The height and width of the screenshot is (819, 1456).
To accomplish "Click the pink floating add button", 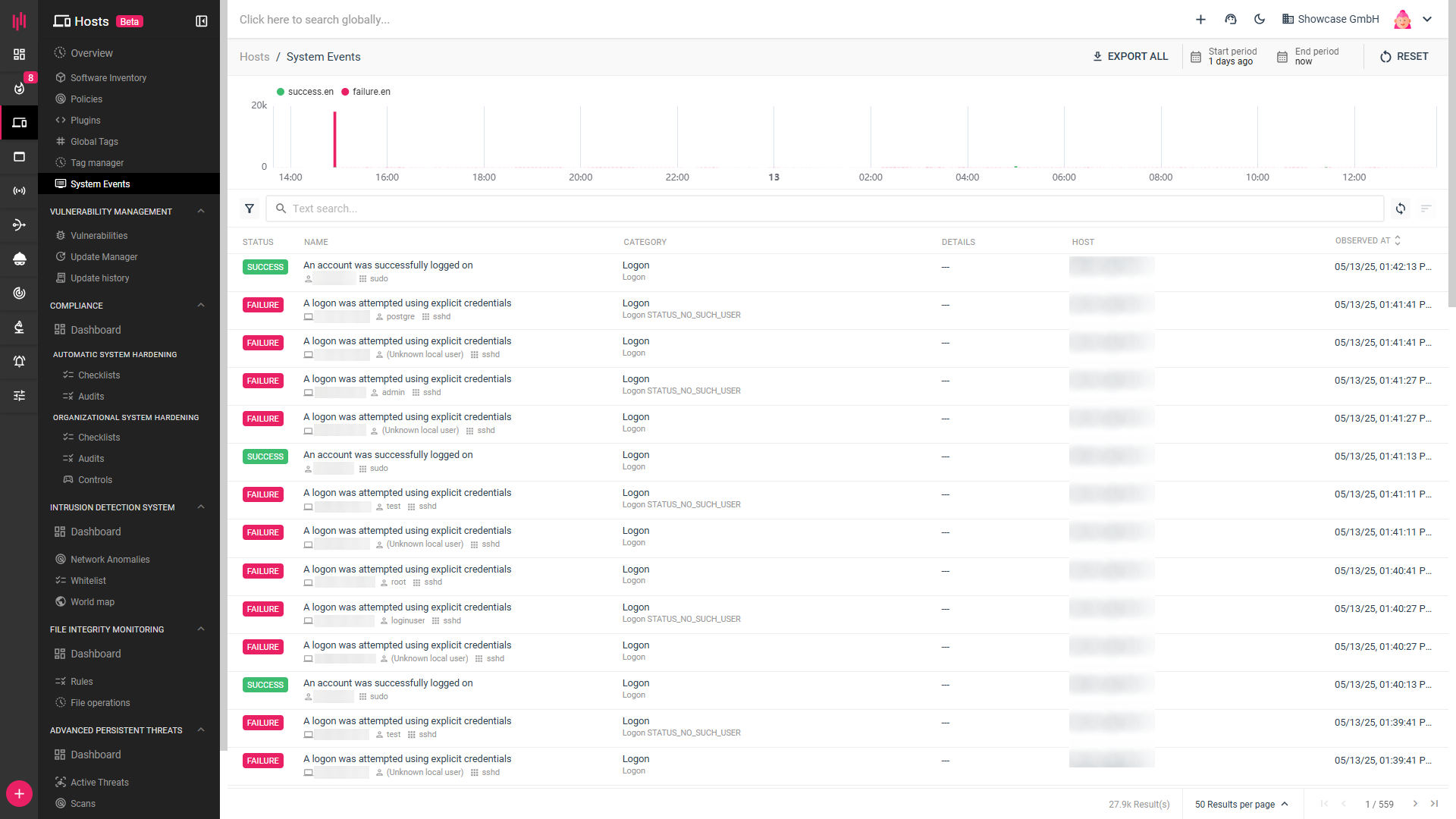I will pos(19,794).
